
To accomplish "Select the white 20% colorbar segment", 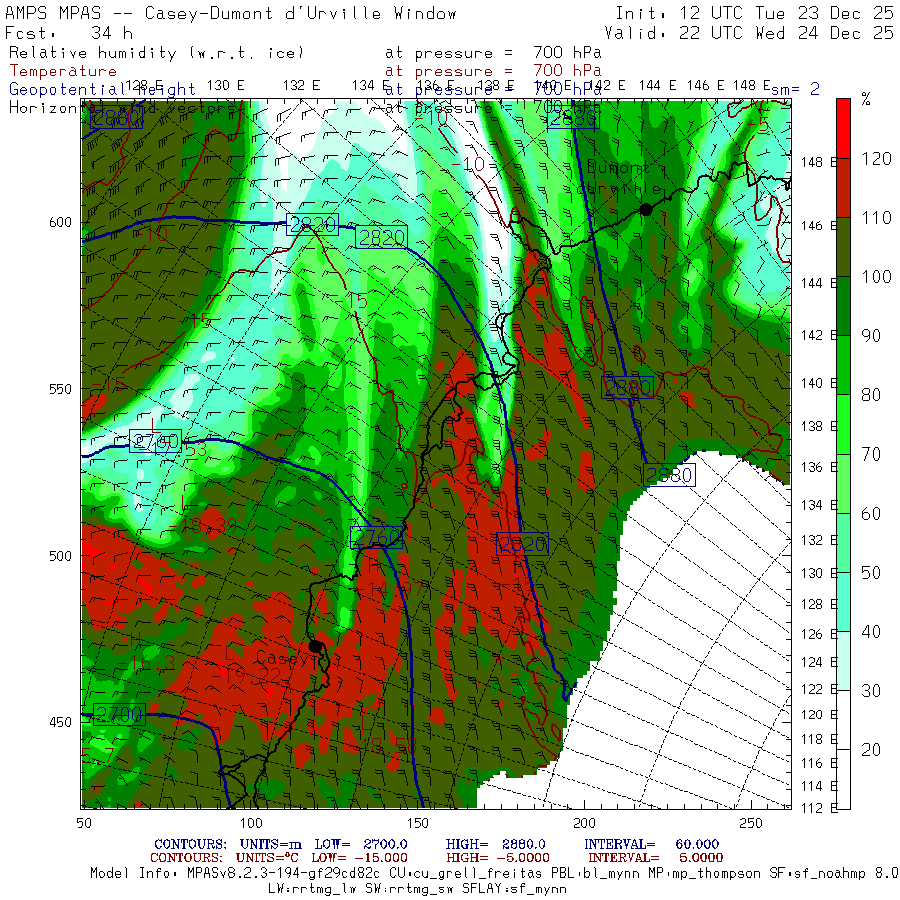I will coord(843,720).
